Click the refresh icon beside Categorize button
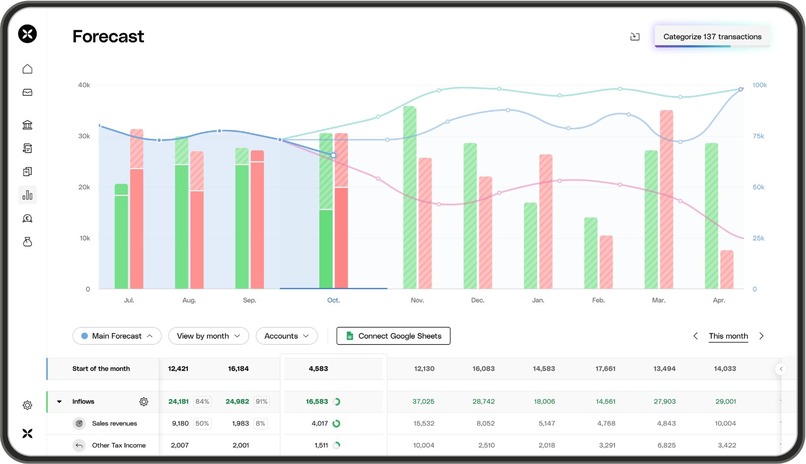The image size is (806, 464). (x=635, y=36)
